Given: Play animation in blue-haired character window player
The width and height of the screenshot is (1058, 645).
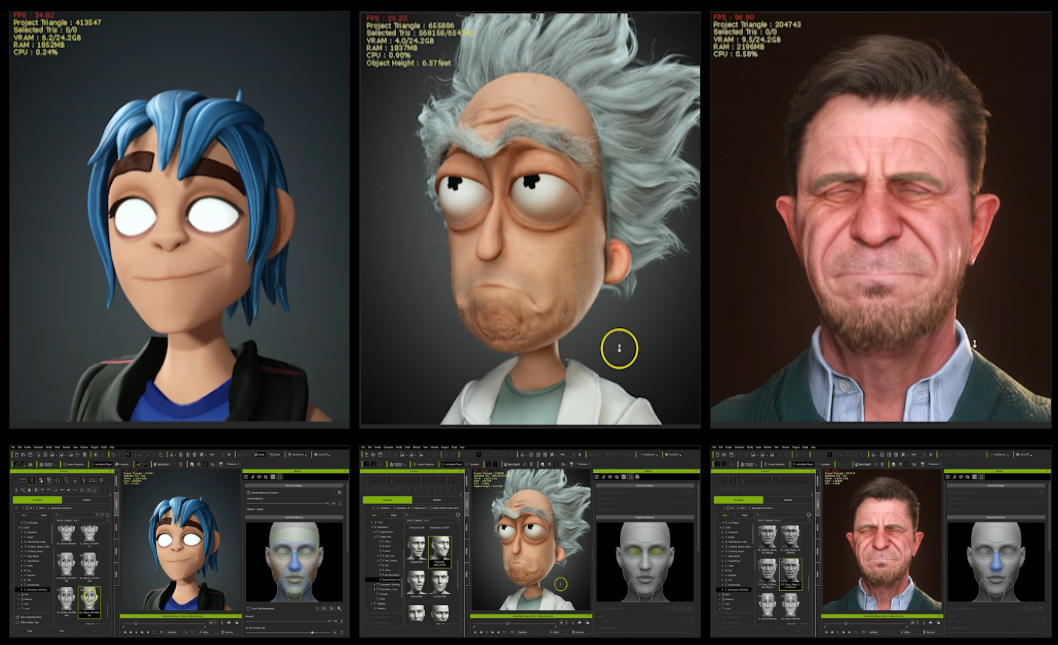Looking at the screenshot, I should (136, 632).
